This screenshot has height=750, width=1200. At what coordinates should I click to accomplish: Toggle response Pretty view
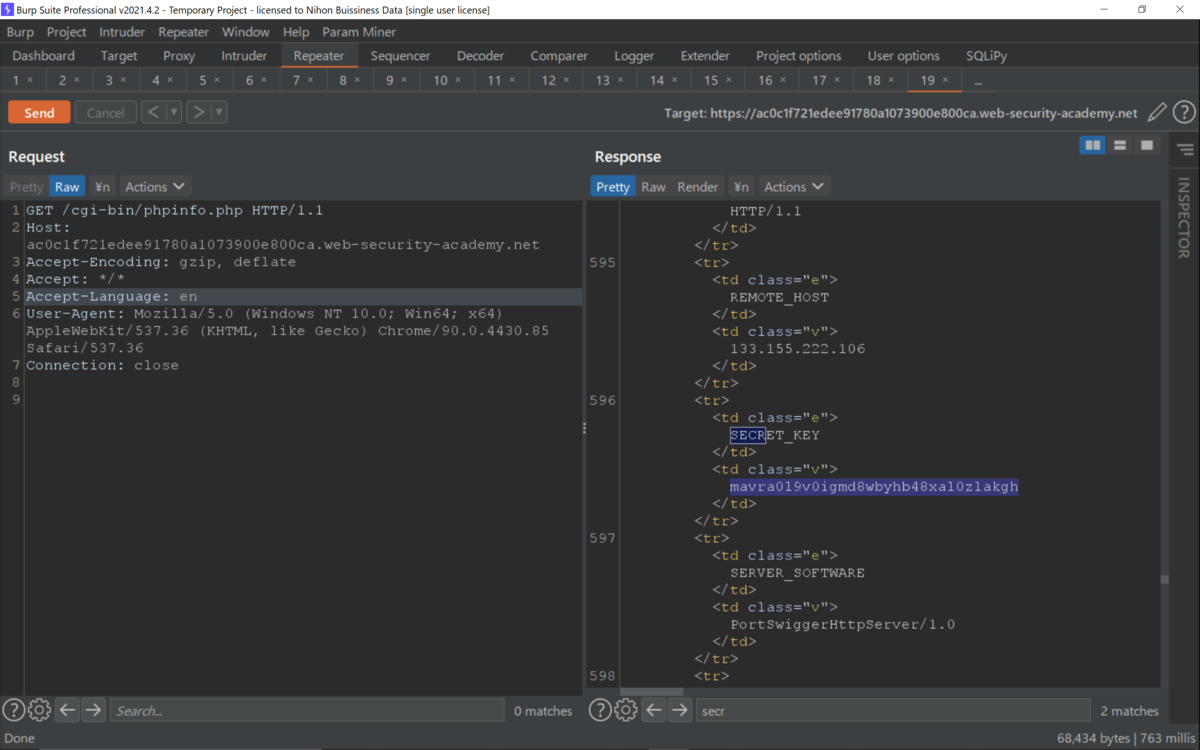613,186
